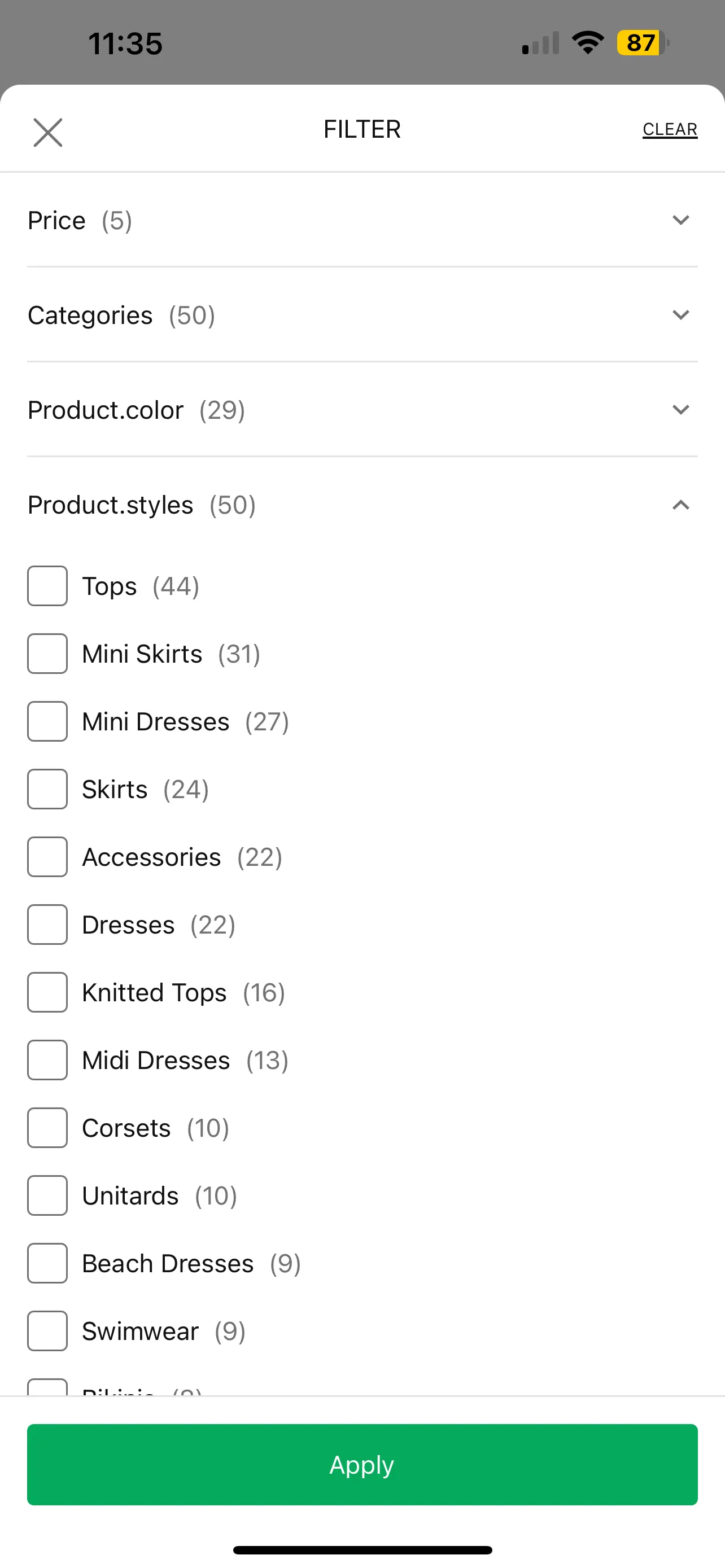Tap the battery indicator showing 87
Image resolution: width=725 pixels, height=1568 pixels.
coord(643,42)
